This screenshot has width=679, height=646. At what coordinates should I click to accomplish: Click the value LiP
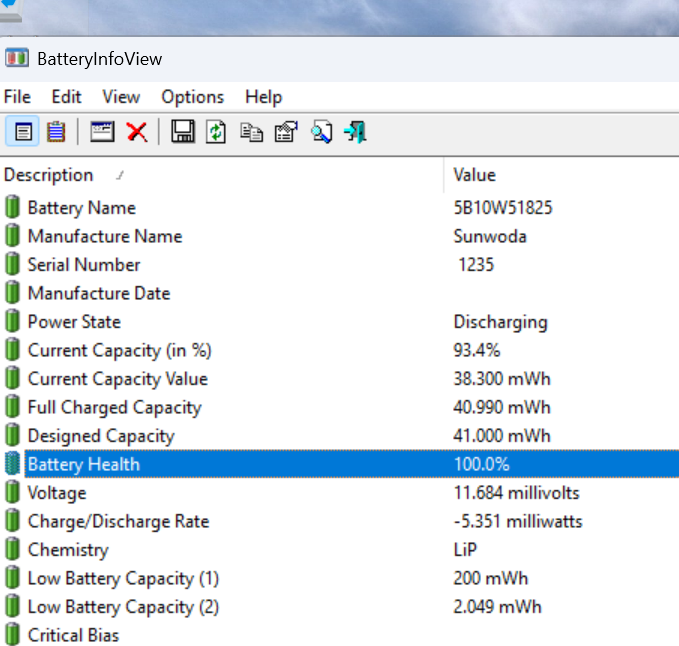click(465, 549)
